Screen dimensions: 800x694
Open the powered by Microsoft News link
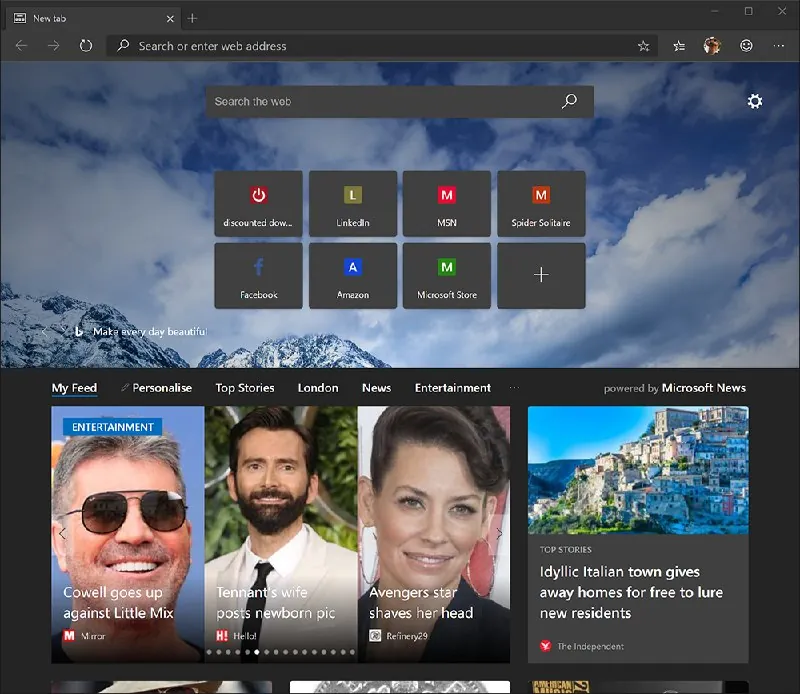[674, 388]
